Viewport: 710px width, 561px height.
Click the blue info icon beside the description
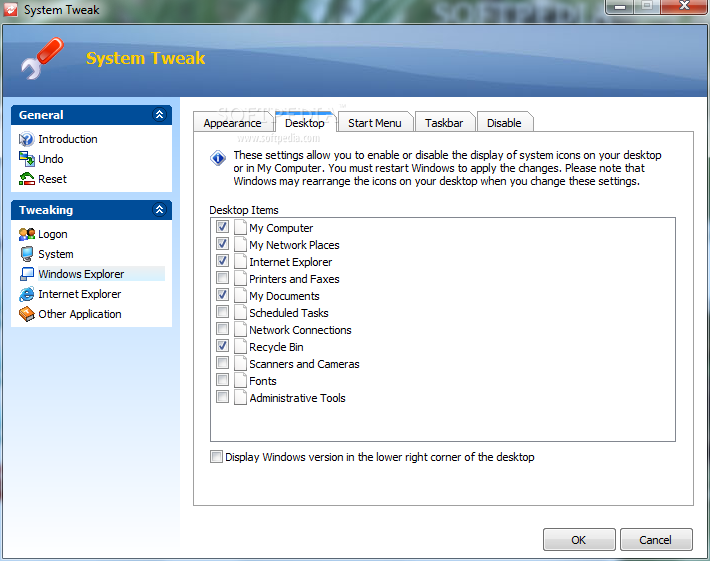[218, 158]
